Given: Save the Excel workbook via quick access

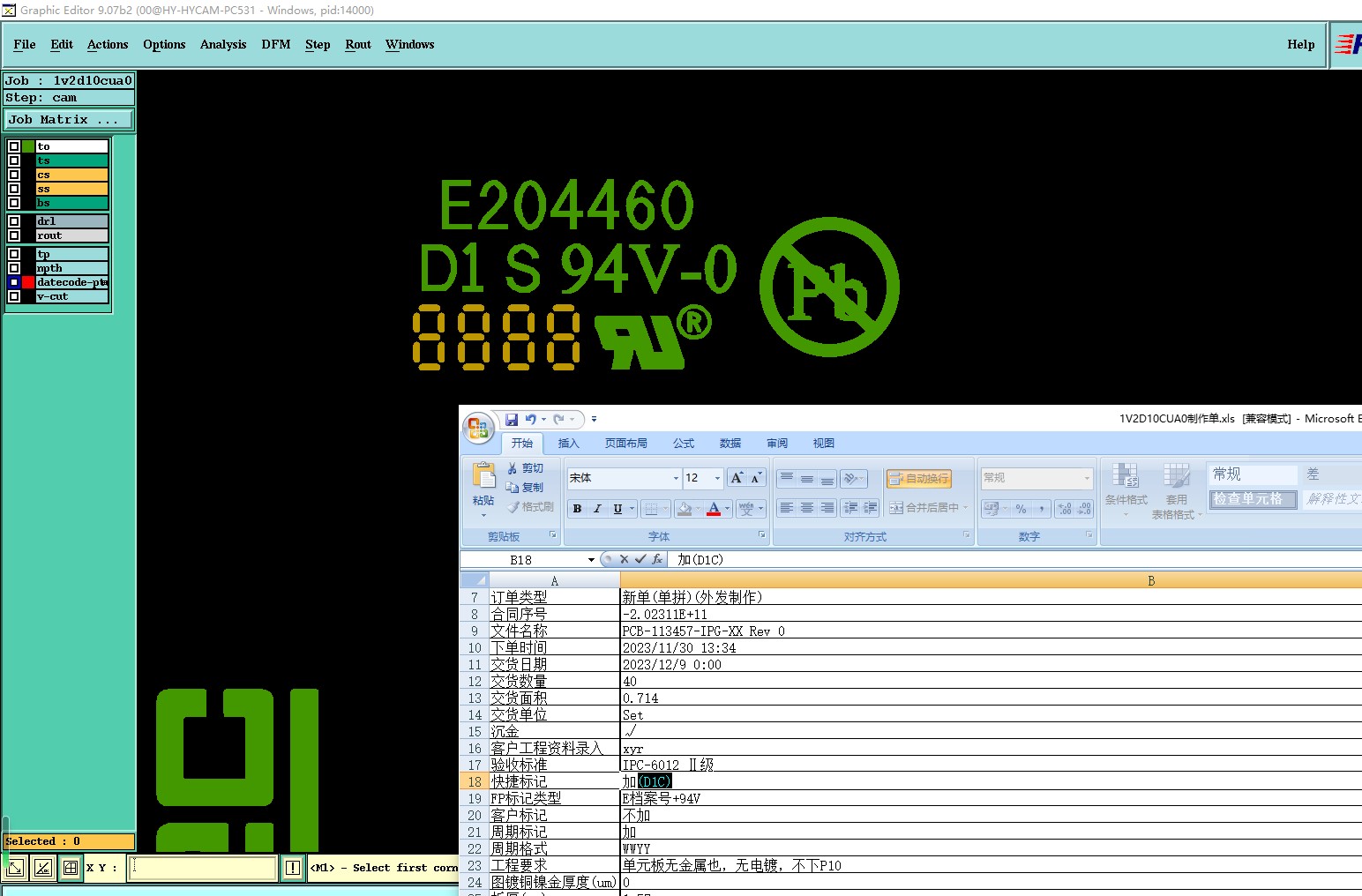Looking at the screenshot, I should click(x=512, y=420).
